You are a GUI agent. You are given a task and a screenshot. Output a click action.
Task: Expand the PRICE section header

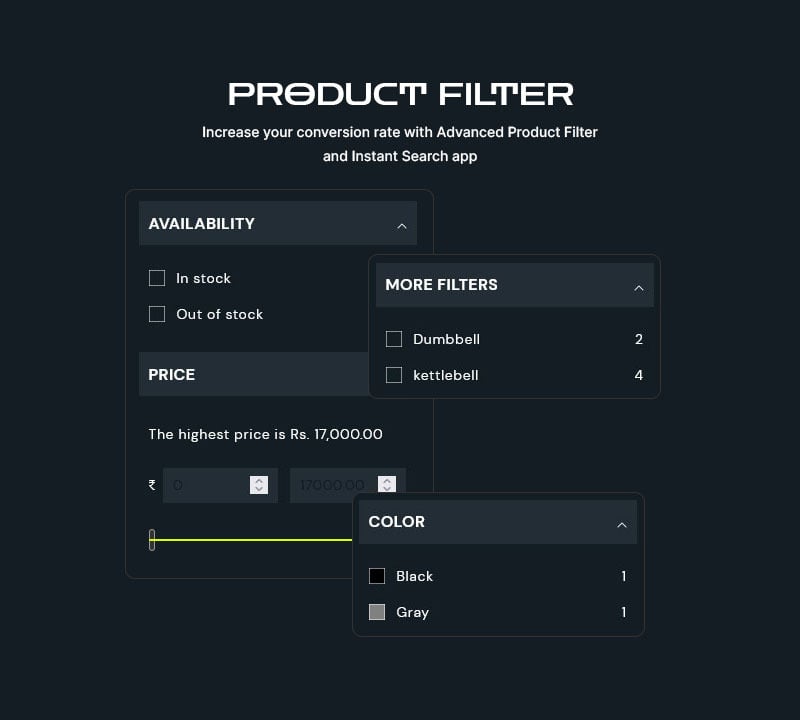coord(250,374)
